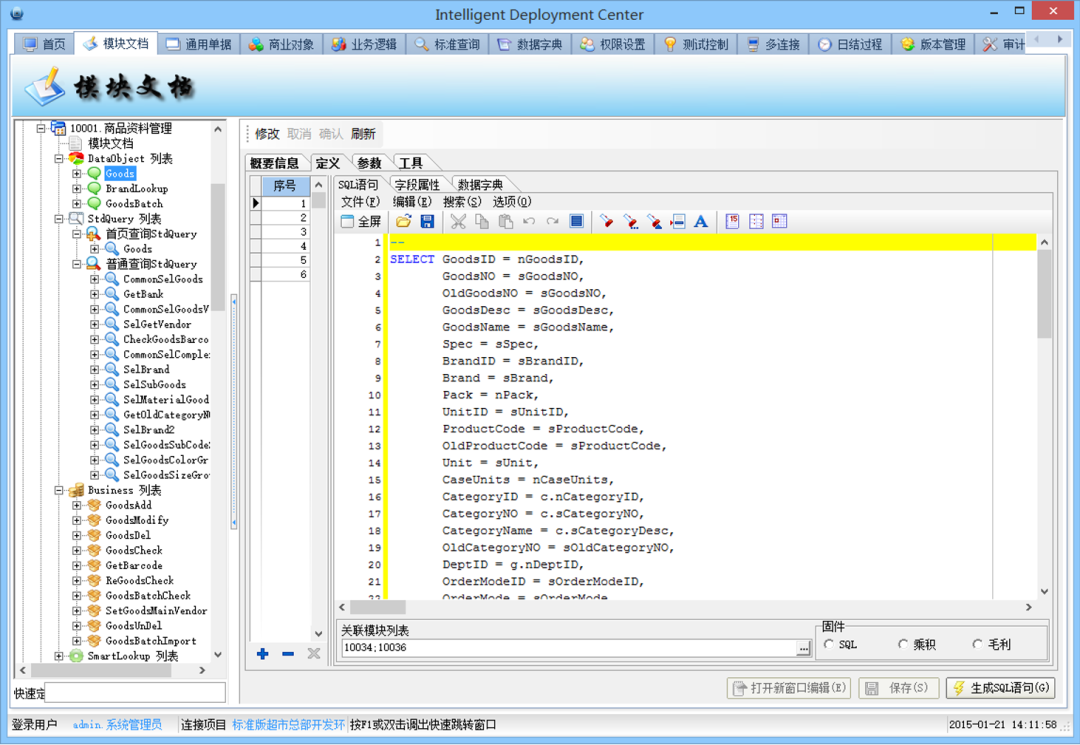Click the last grid icon in the editor toolbar
Viewport: 1080px width, 745px height.
tap(779, 221)
